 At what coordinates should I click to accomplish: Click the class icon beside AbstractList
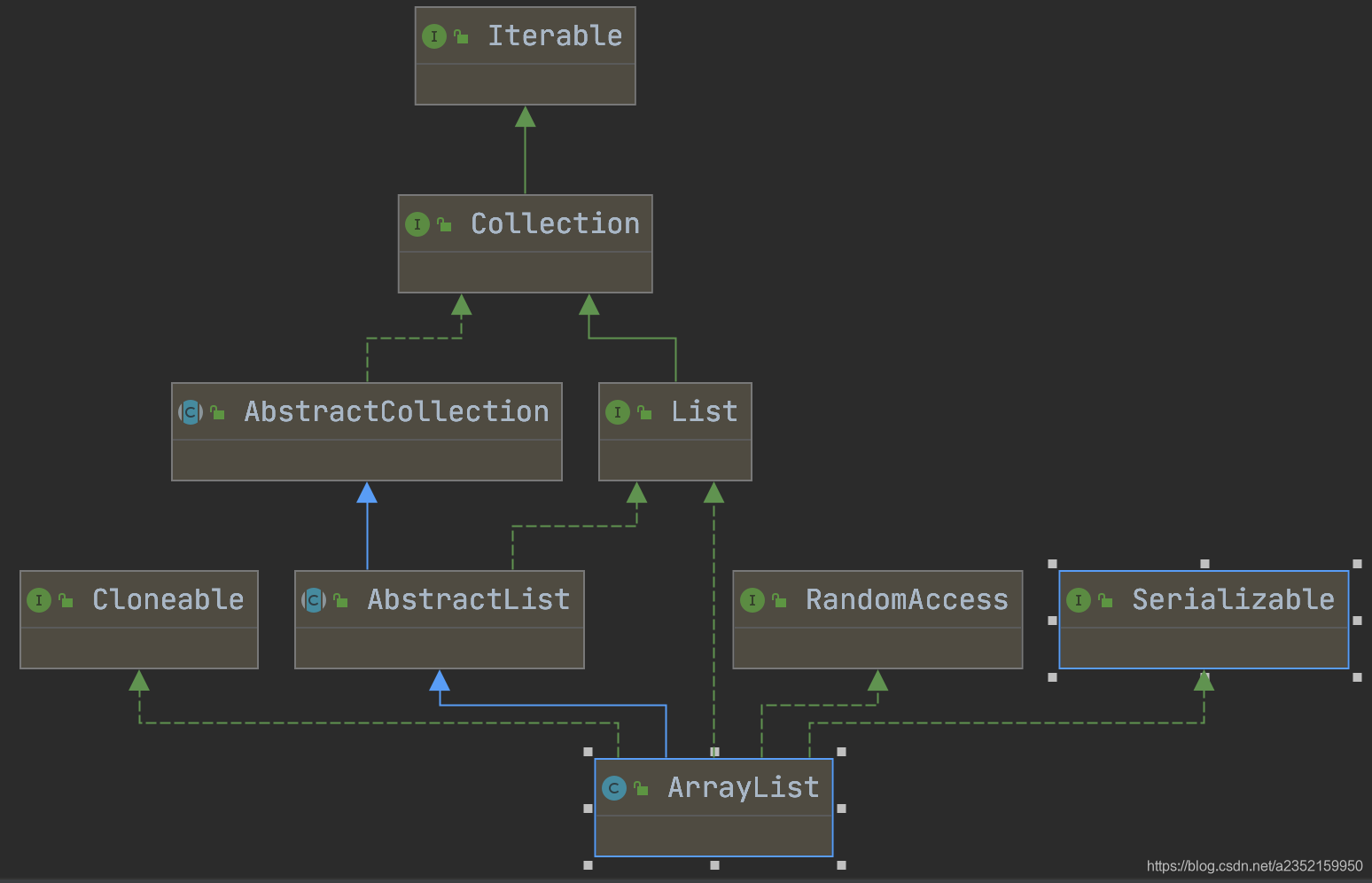[x=313, y=600]
